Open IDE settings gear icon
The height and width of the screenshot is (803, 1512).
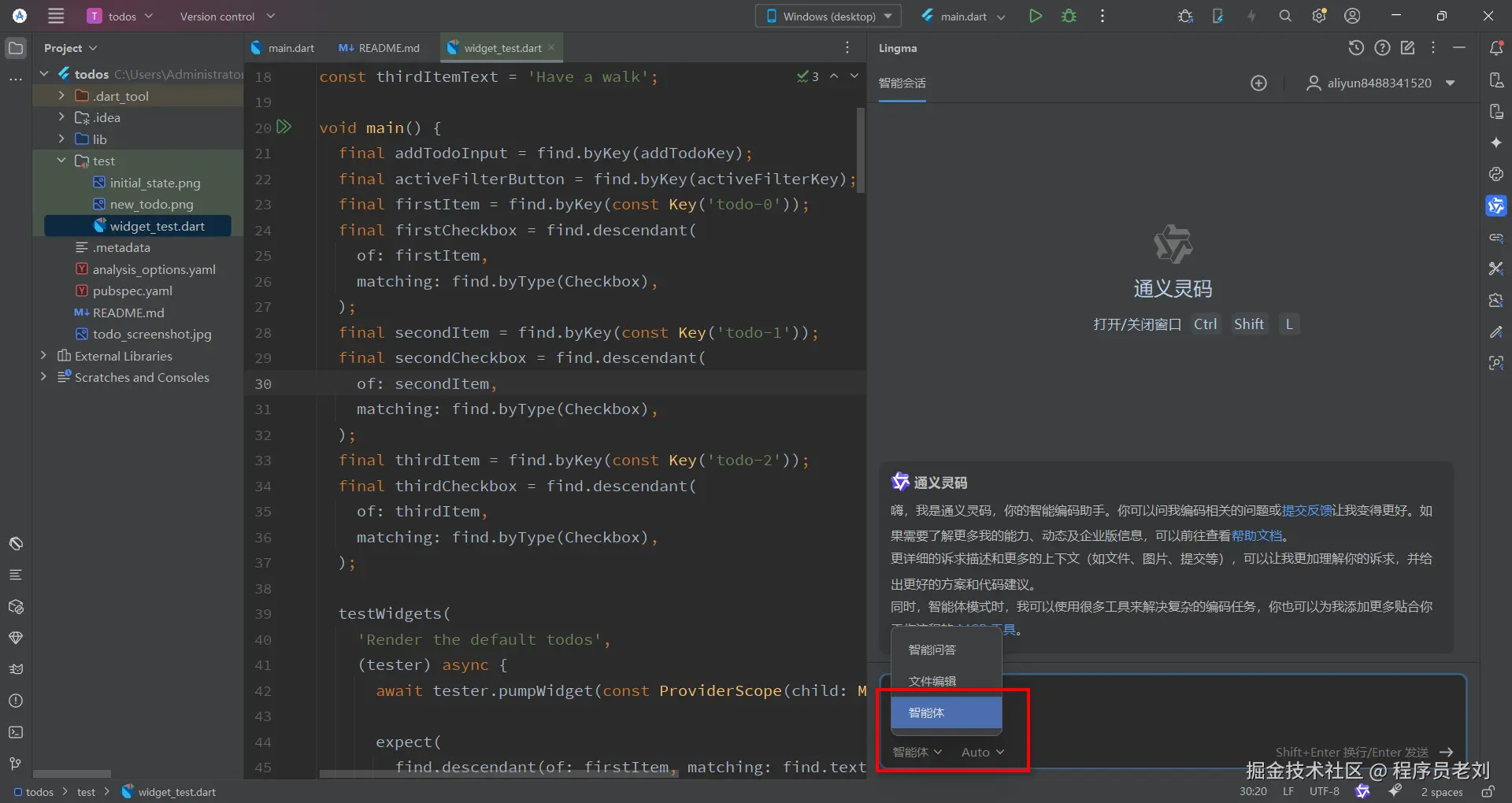point(1319,16)
